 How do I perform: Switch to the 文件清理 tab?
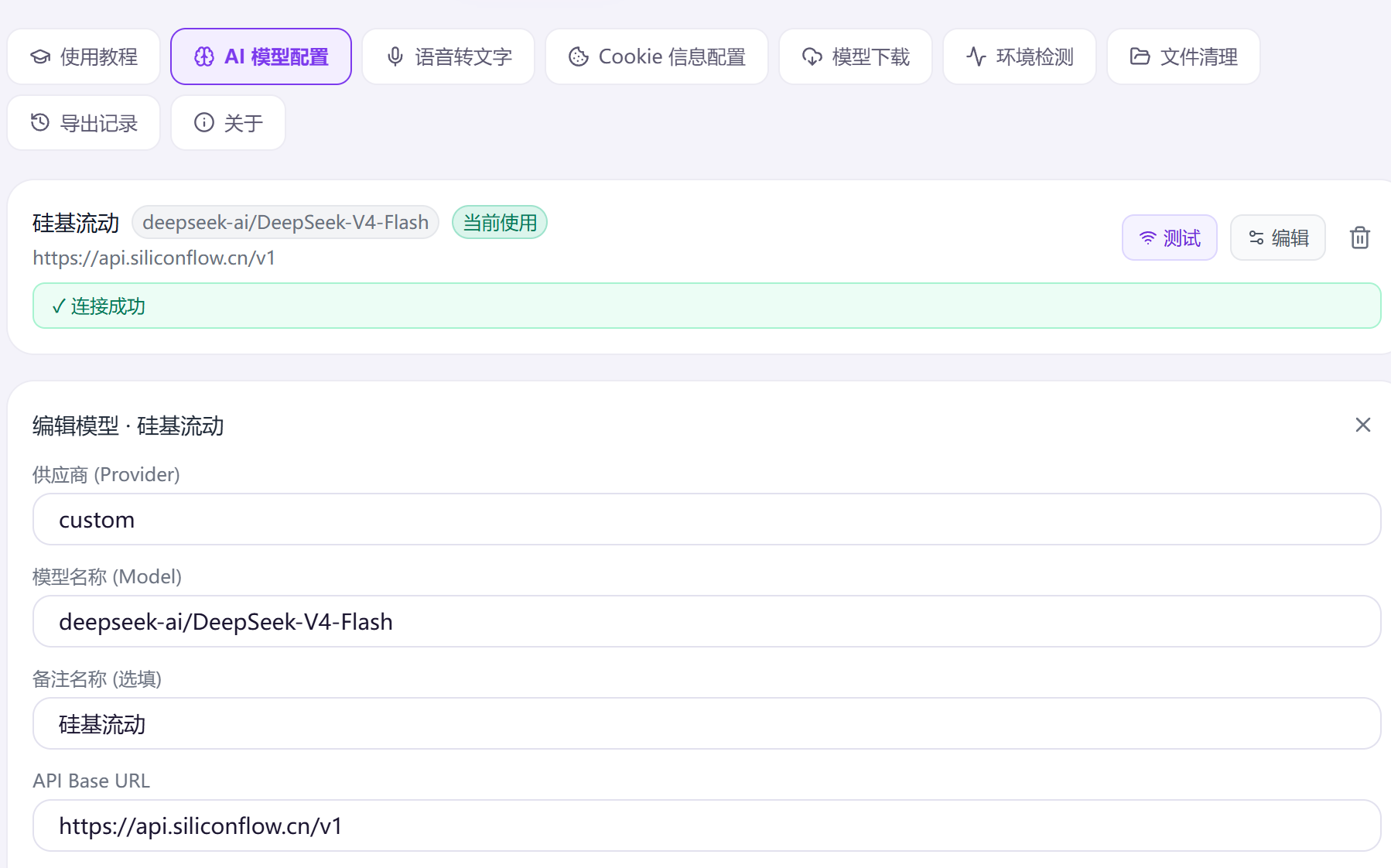coord(1184,56)
